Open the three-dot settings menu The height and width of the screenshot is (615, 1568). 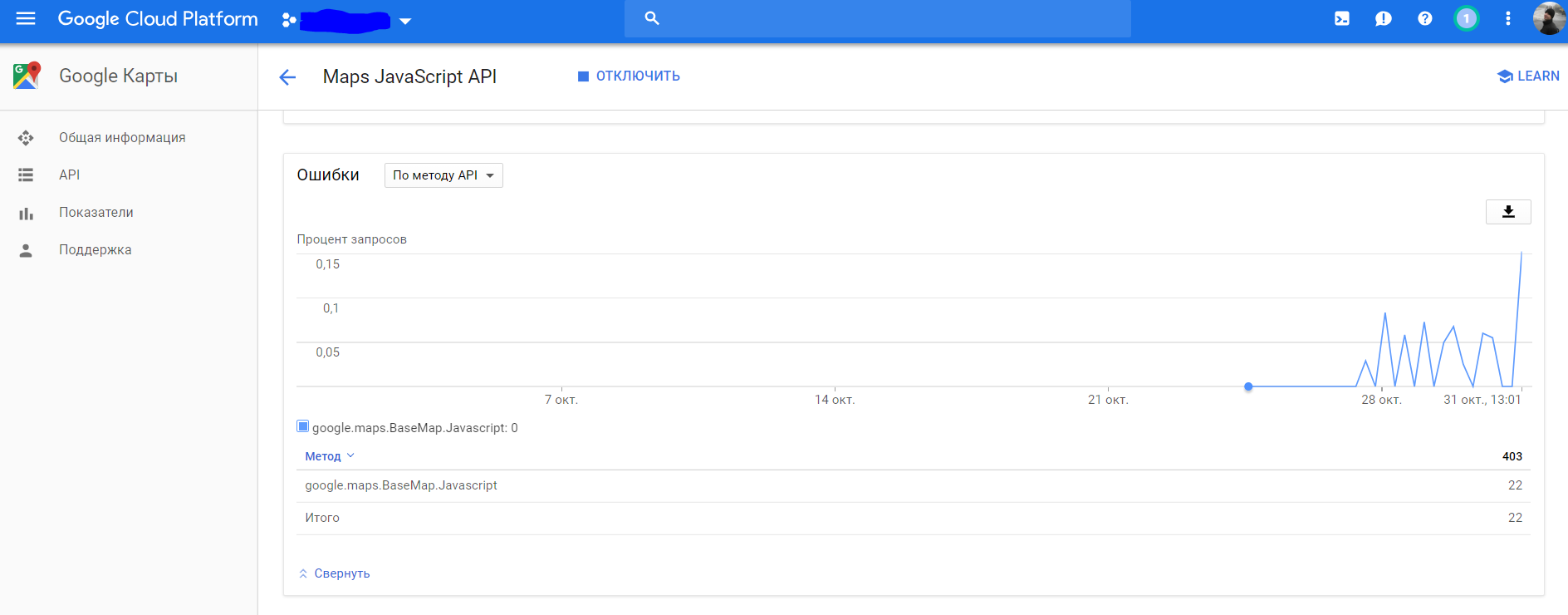[x=1508, y=18]
